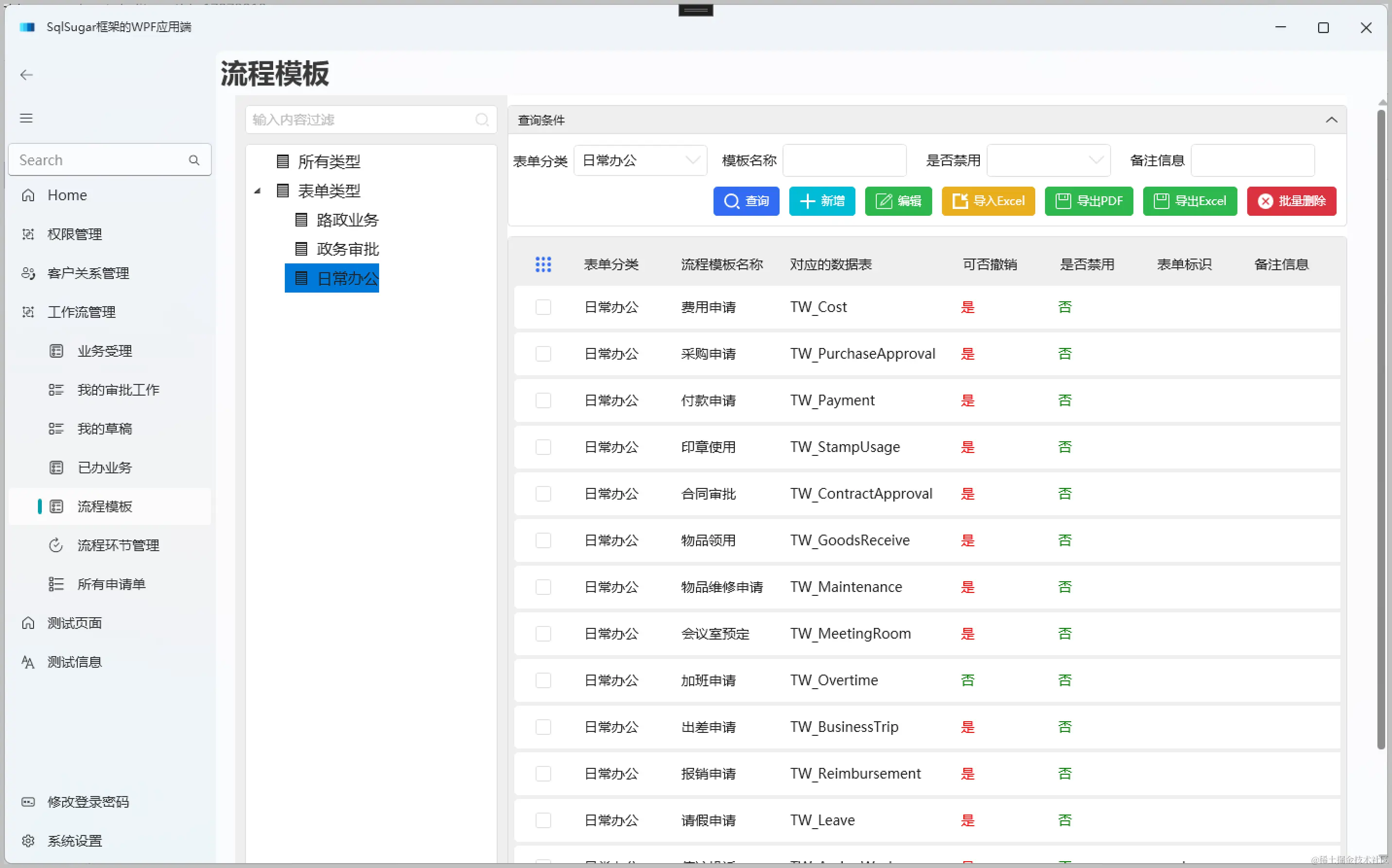
Task: Tick the 加班申请 row checkbox
Action: pyautogui.click(x=543, y=680)
